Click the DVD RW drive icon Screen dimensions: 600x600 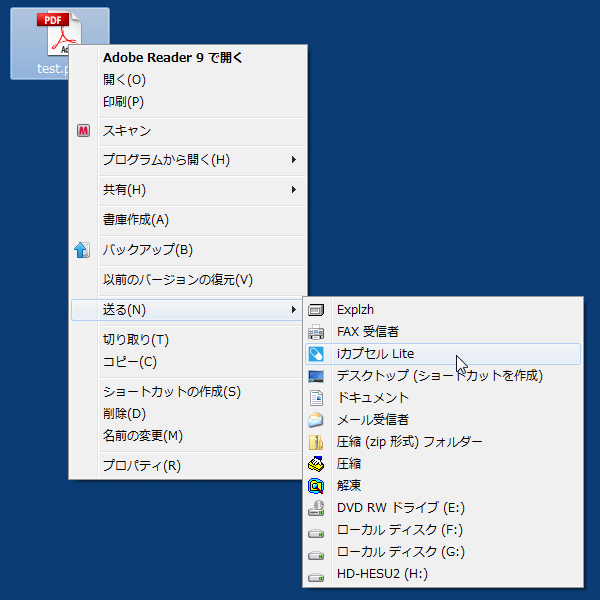(316, 508)
